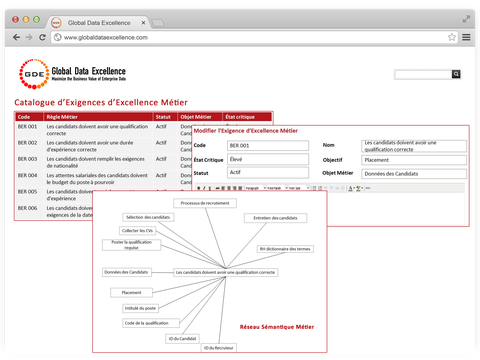The width and height of the screenshot is (480, 360).
Task: Select the Sélection des candidats node
Action: pos(148,217)
